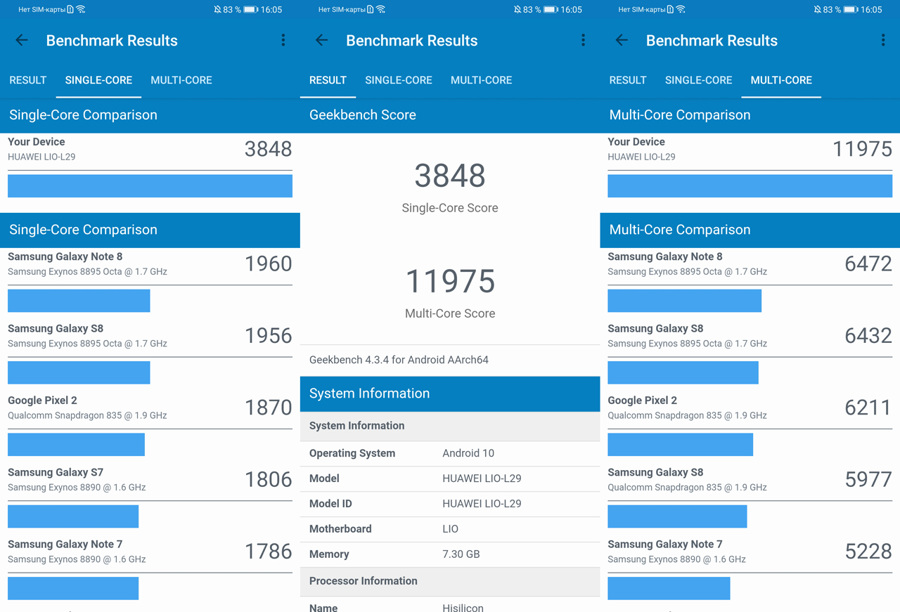Select Processor Information section header
Image resolution: width=900 pixels, height=612 pixels.
click(x=450, y=581)
